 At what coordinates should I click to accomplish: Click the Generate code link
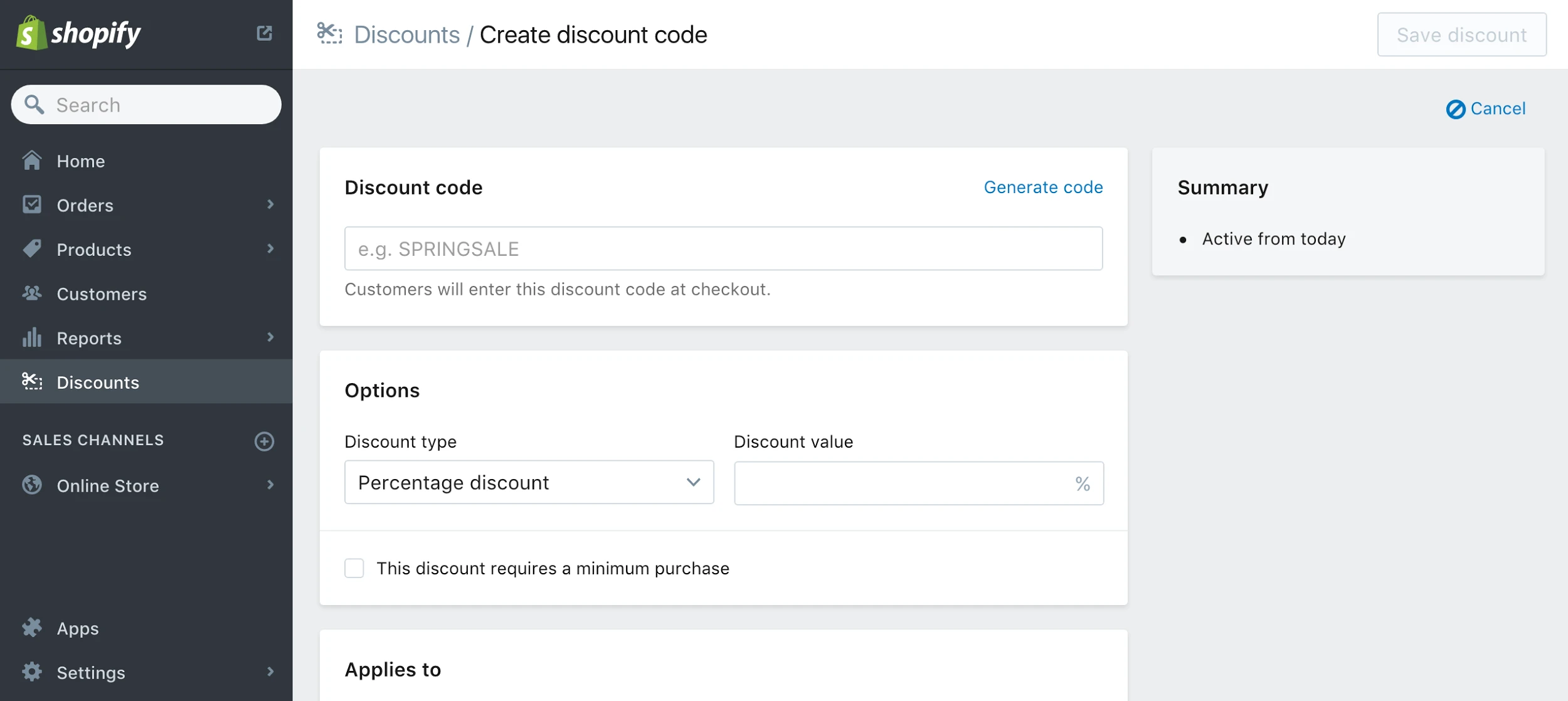pos(1042,187)
